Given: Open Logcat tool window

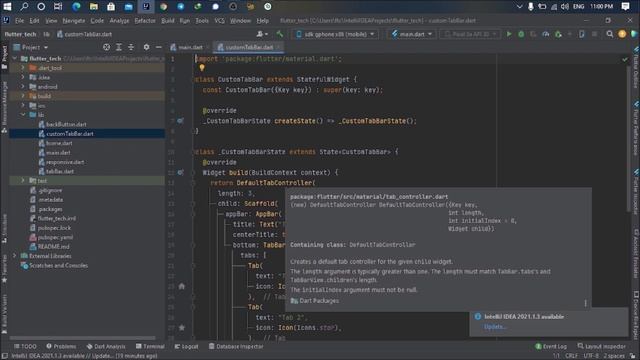Looking at the screenshot, I should tap(187, 347).
